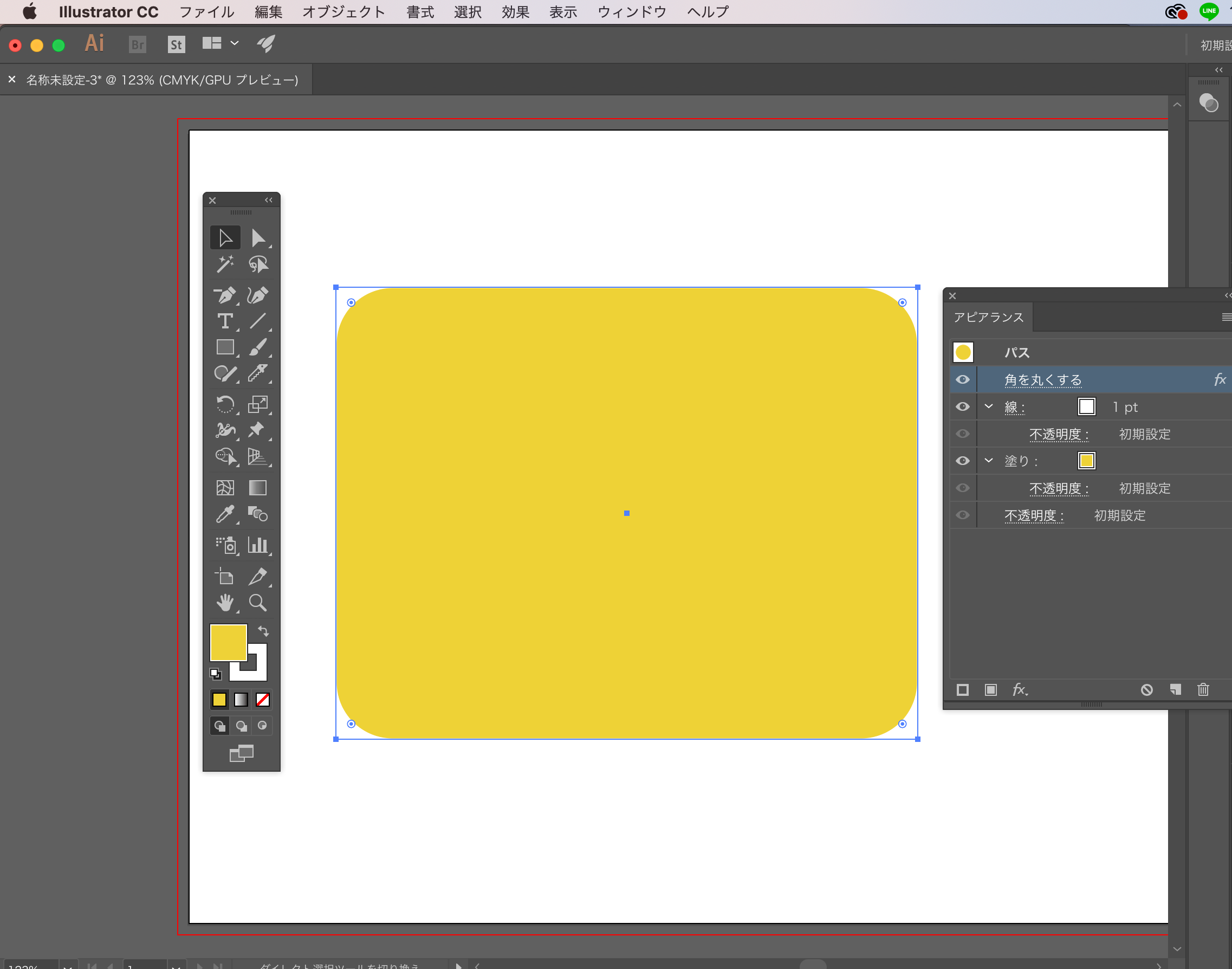Toggle visibility of the 線 stroke row
Image resolution: width=1232 pixels, height=969 pixels.
[963, 407]
